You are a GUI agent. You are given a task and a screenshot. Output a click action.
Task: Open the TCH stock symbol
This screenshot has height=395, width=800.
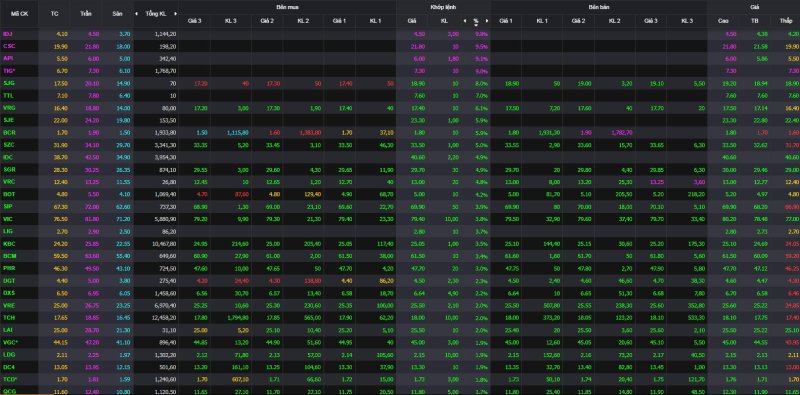click(x=8, y=318)
